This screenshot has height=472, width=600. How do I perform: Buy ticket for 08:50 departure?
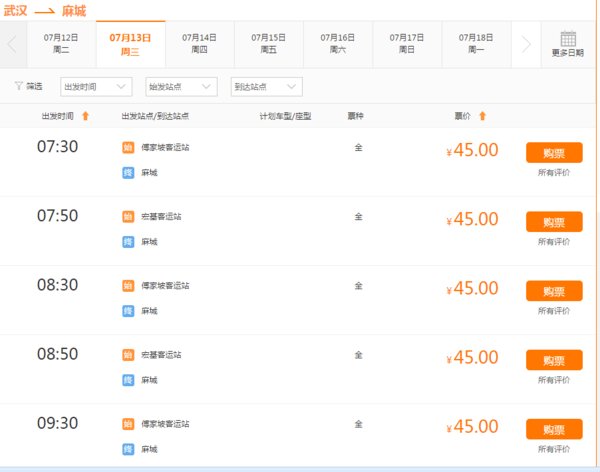tap(554, 360)
